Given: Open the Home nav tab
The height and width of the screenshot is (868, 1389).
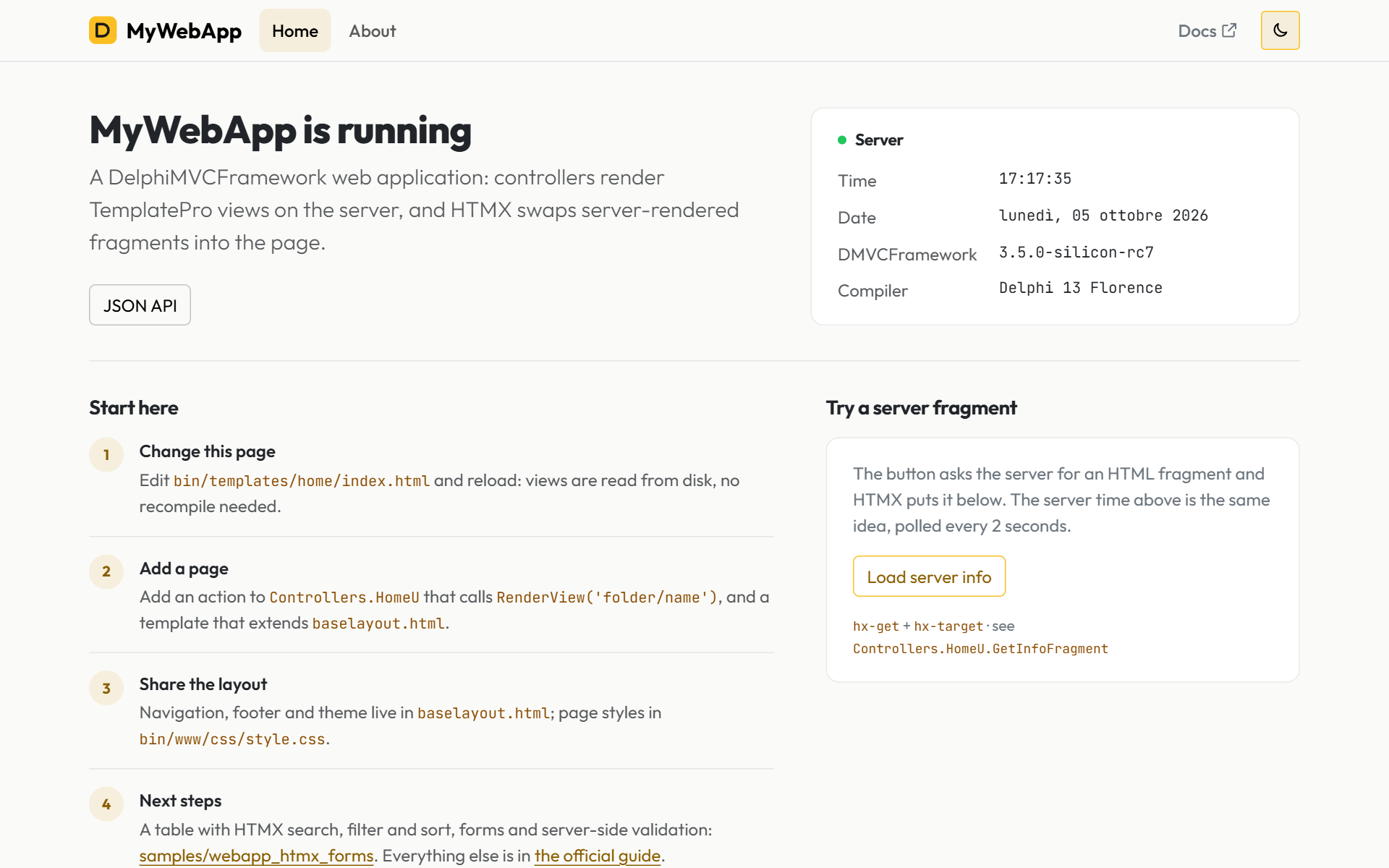Looking at the screenshot, I should [295, 30].
